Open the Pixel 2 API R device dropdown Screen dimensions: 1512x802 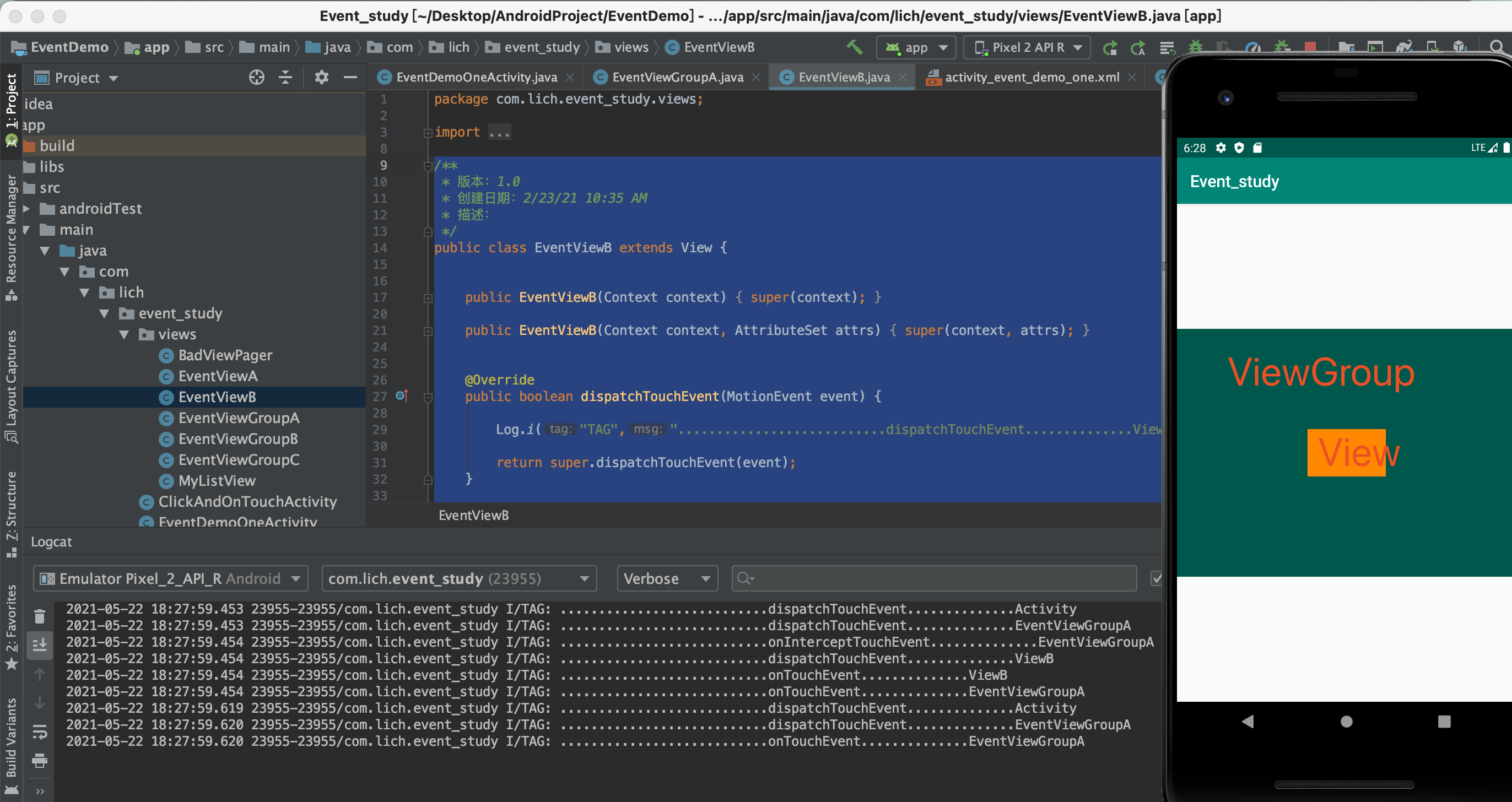pyautogui.click(x=1027, y=47)
